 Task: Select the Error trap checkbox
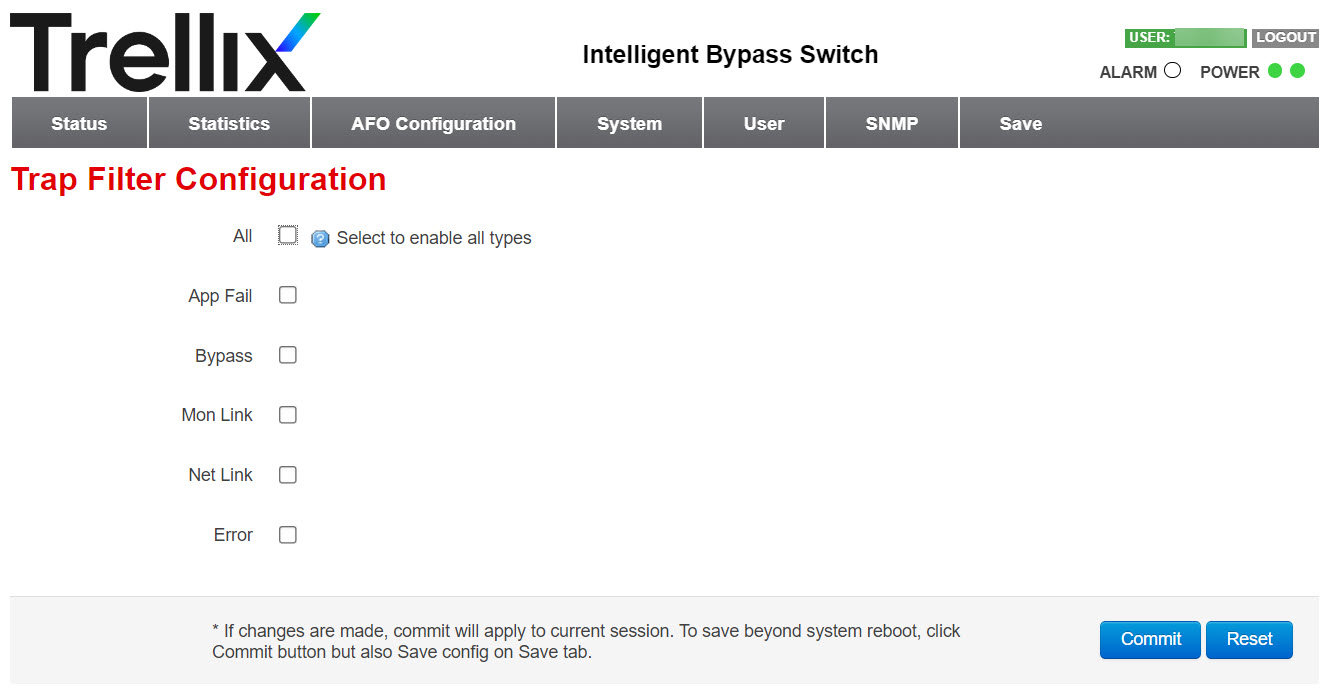pos(288,535)
